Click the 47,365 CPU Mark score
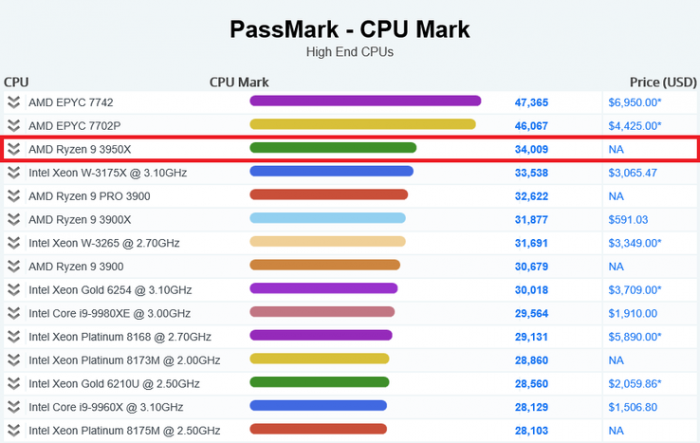 point(531,102)
